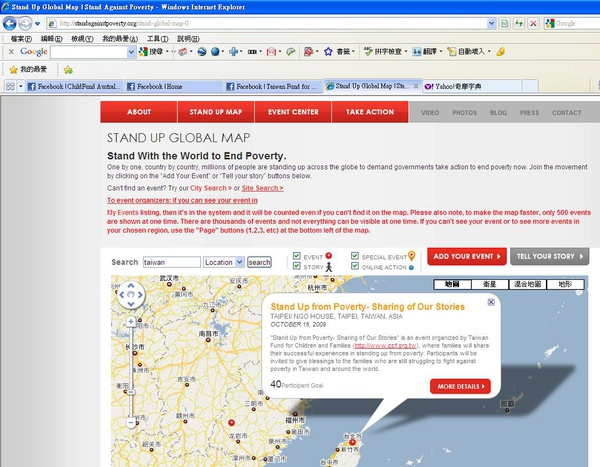Click the map pan-up arrow
Screen dimensions: 600x467
coord(131,286)
